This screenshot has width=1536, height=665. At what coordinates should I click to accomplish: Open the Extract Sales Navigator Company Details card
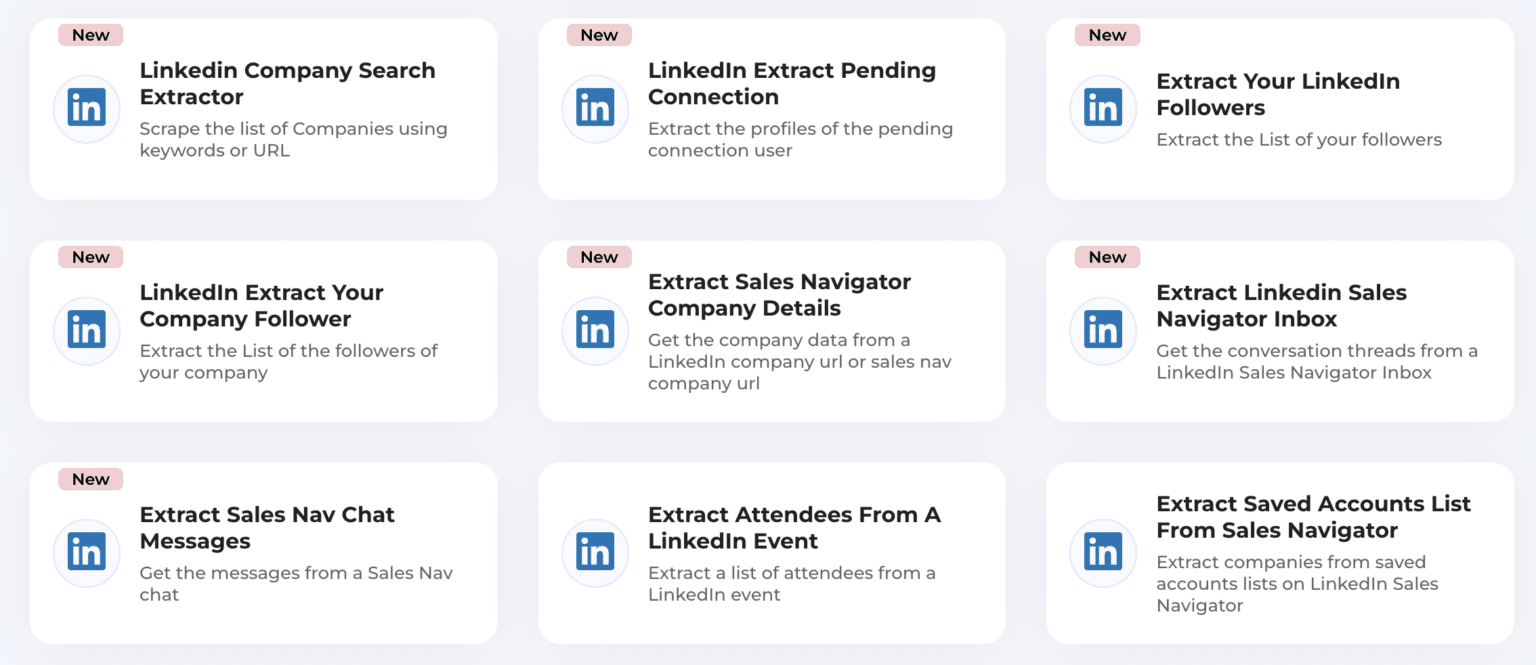pos(772,330)
